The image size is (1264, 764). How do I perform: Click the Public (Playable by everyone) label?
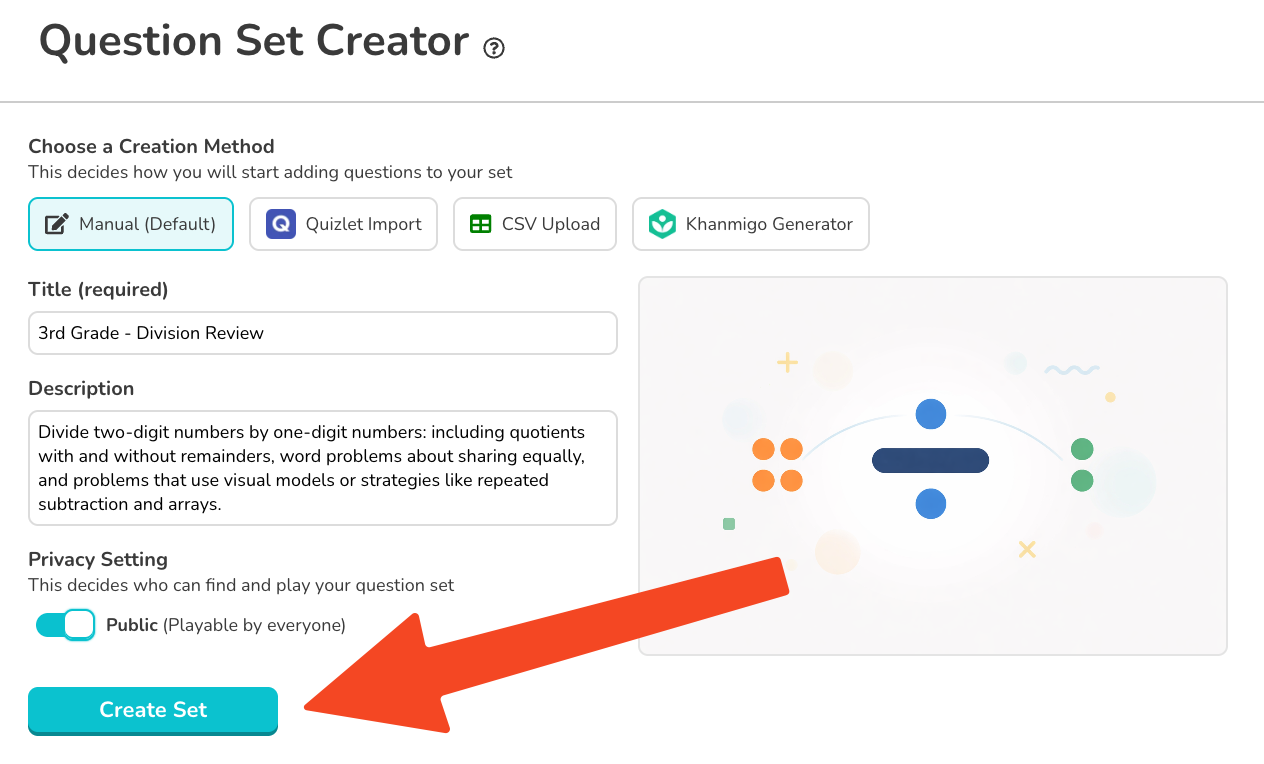[226, 625]
